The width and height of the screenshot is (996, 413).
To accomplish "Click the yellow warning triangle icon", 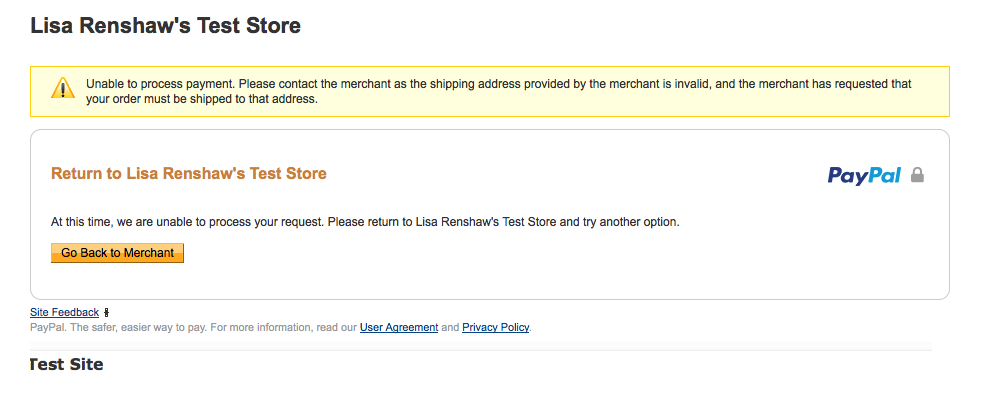I will (63, 88).
